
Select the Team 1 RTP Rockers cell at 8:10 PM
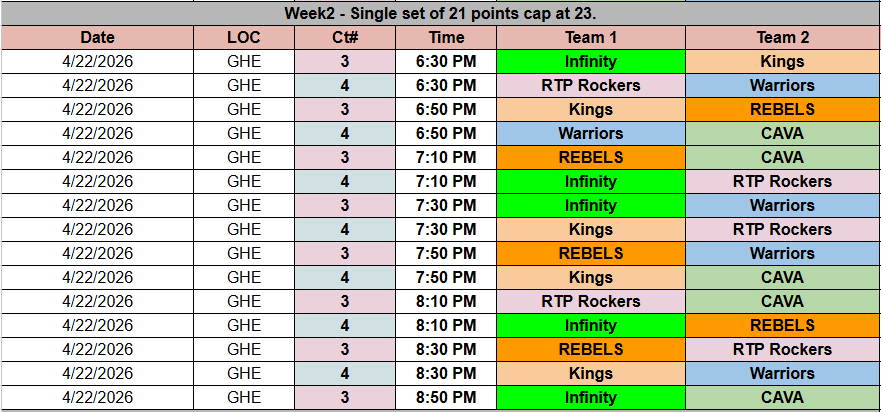coord(591,301)
